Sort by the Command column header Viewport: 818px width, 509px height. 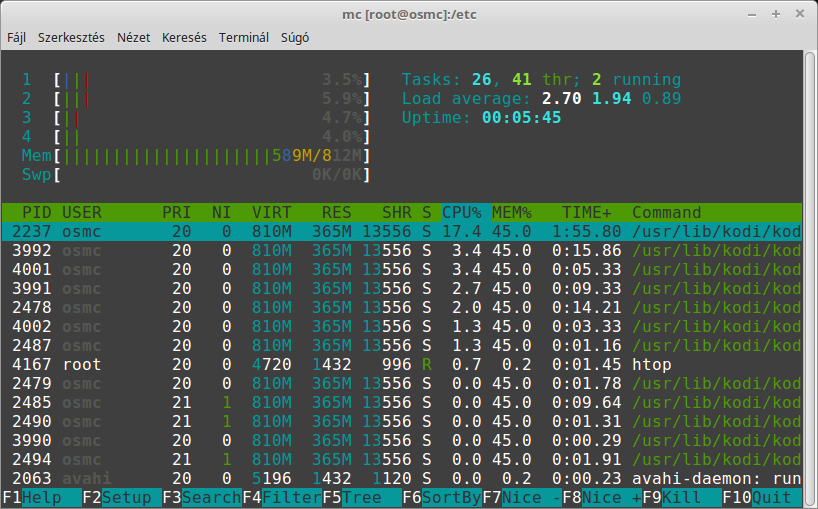(667, 213)
